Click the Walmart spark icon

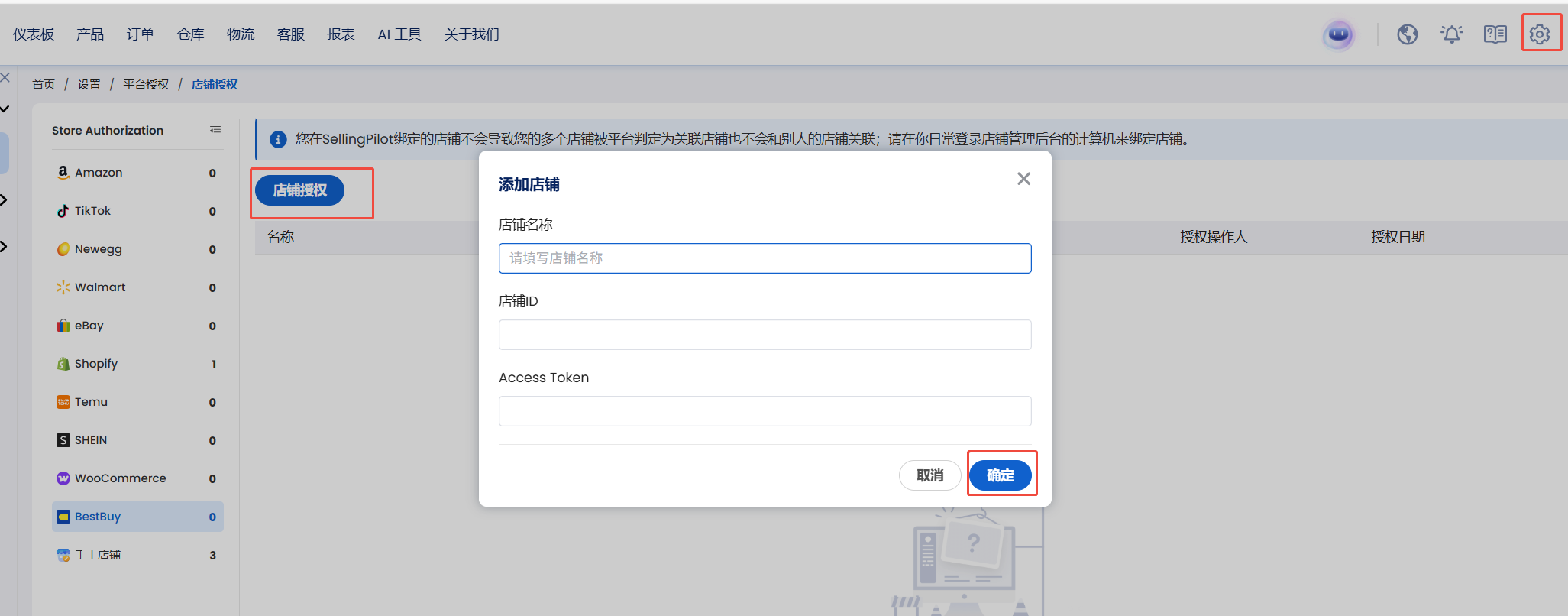[x=63, y=287]
